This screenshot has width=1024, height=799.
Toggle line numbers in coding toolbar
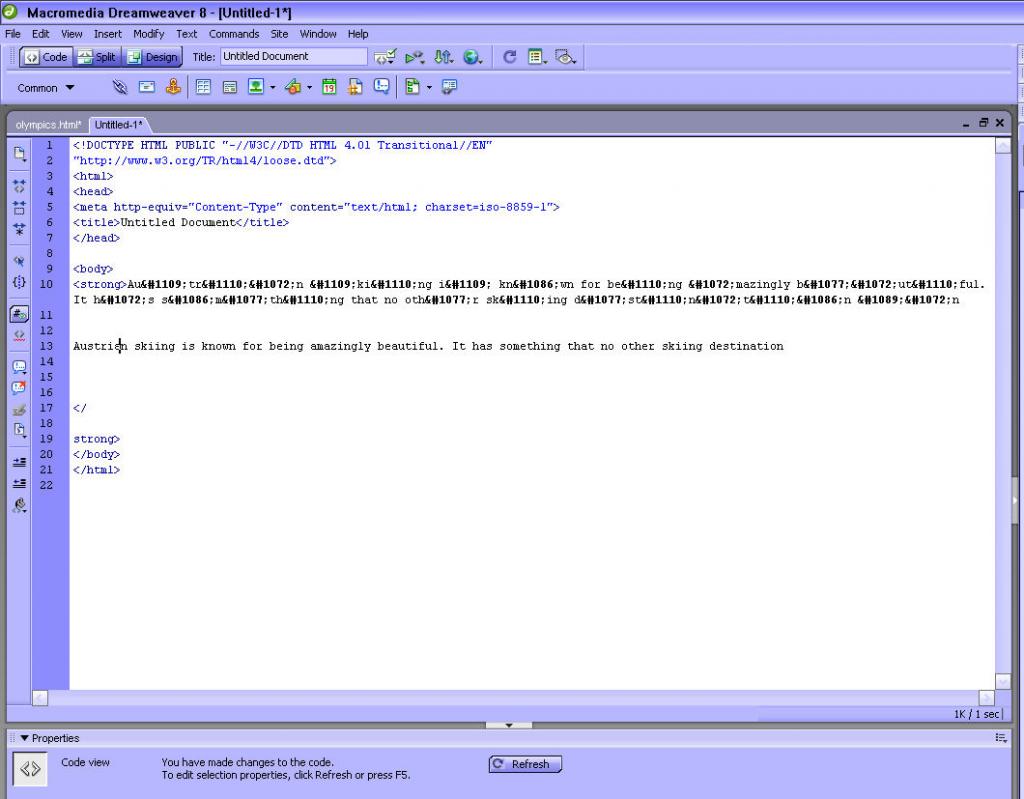point(19,314)
